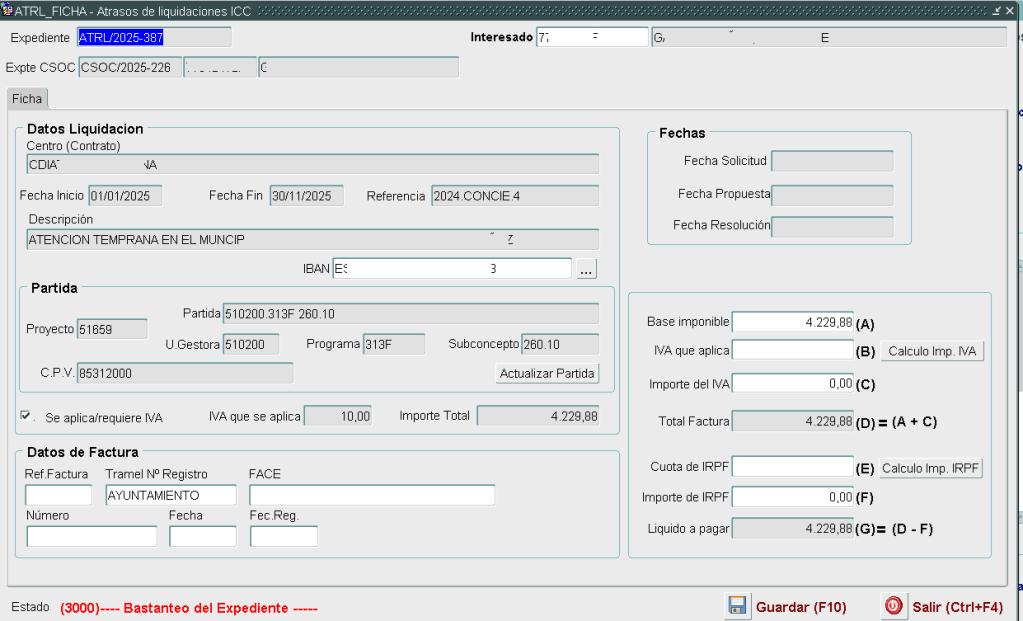1023x621 pixels.
Task: Focus the invoice Número field
Action: point(92,537)
